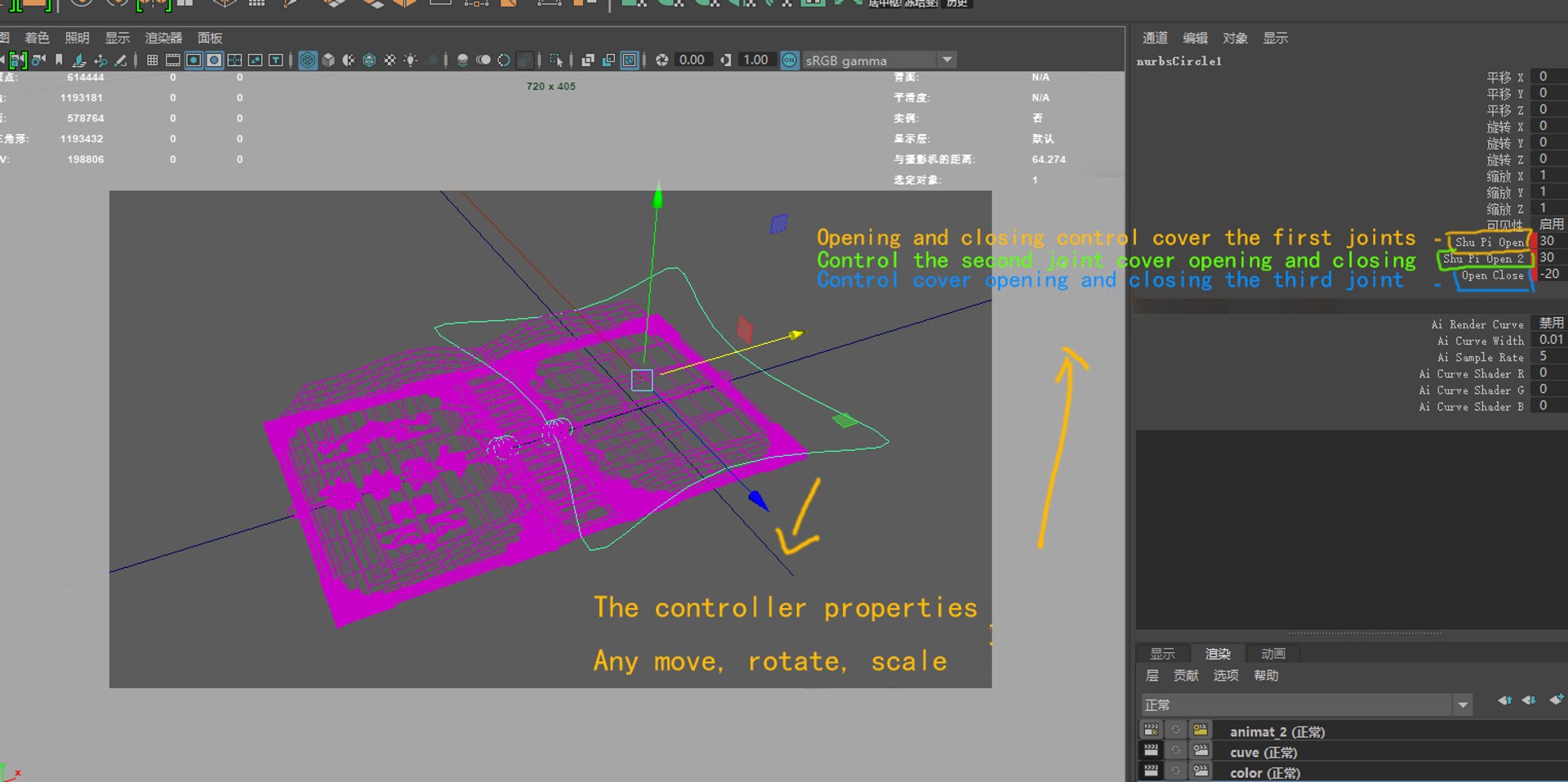Toggle the resolution gate icon
This screenshot has width=1568, height=782.
coord(194,60)
